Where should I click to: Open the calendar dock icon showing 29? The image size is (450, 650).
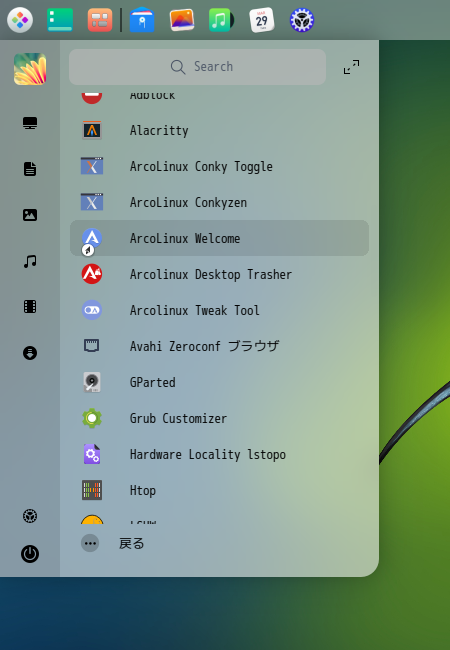click(261, 20)
